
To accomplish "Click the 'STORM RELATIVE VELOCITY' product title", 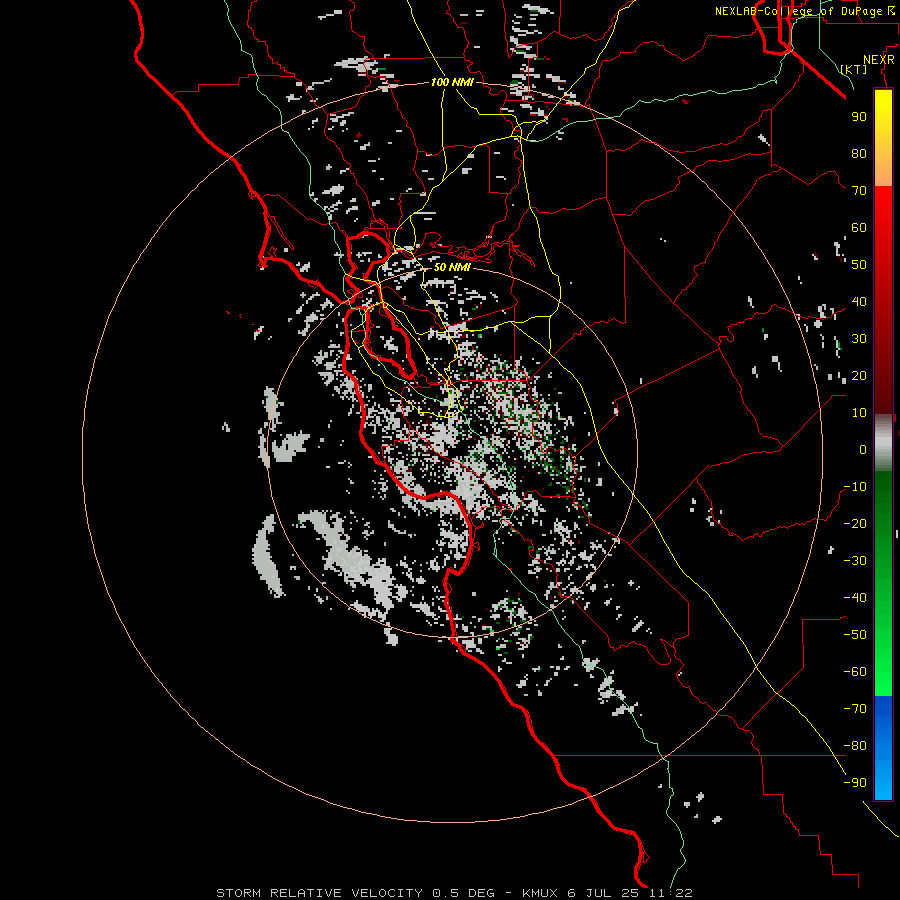I will click(321, 893).
